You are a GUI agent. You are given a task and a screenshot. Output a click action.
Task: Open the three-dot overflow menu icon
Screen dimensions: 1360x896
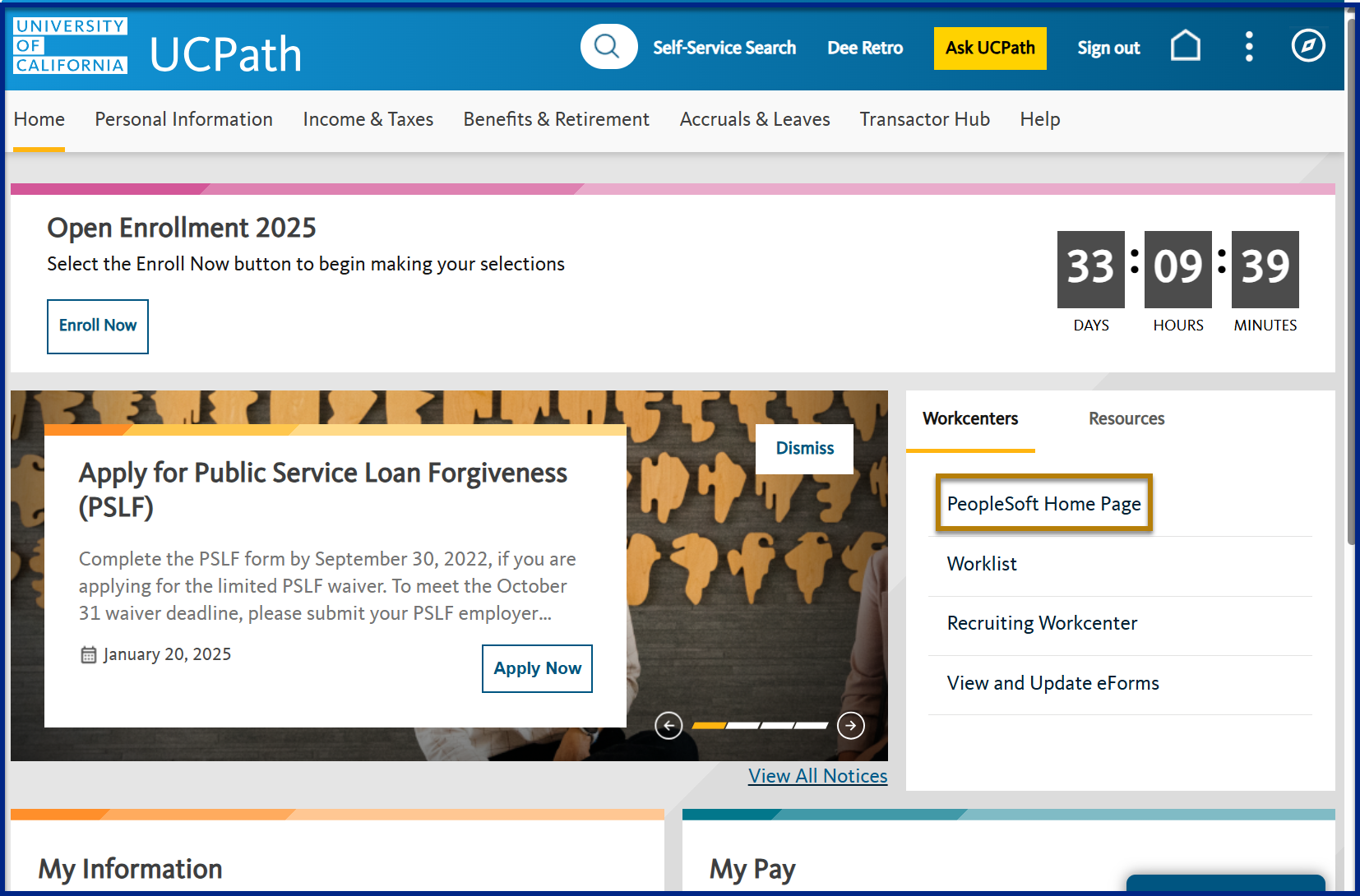pyautogui.click(x=1248, y=47)
